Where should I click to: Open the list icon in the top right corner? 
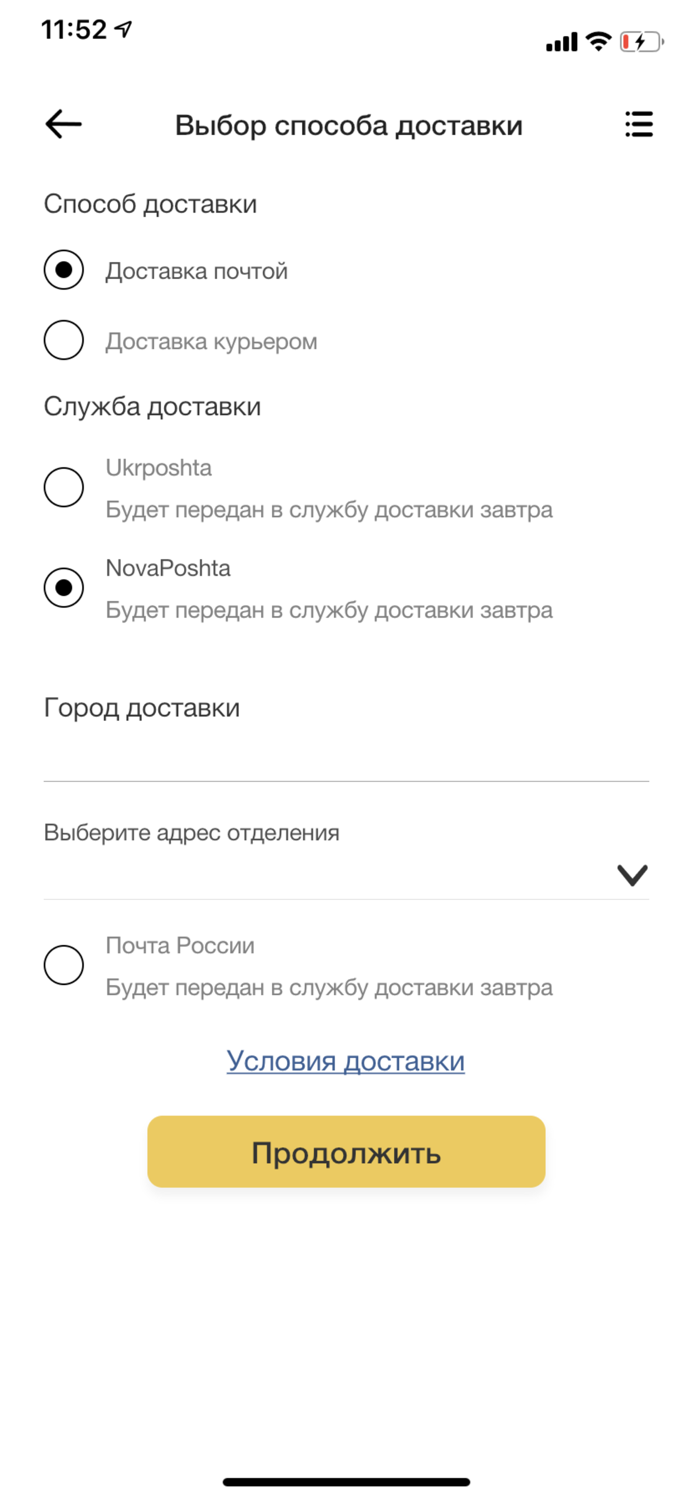click(x=638, y=124)
